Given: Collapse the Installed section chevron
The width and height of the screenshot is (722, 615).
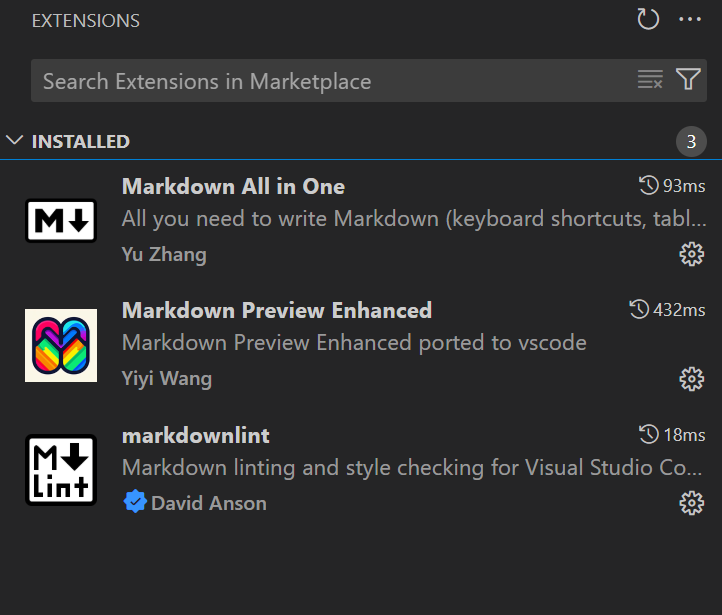Looking at the screenshot, I should coord(14,141).
